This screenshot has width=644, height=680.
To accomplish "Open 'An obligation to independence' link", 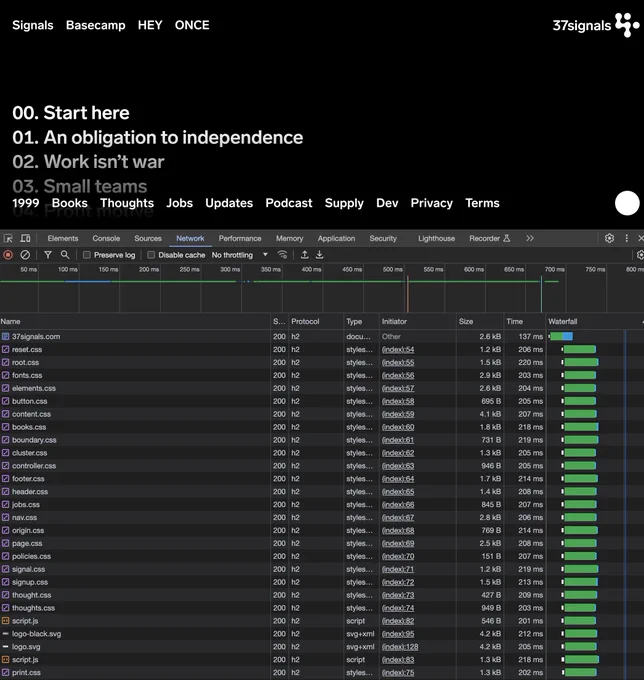I will point(157,137).
